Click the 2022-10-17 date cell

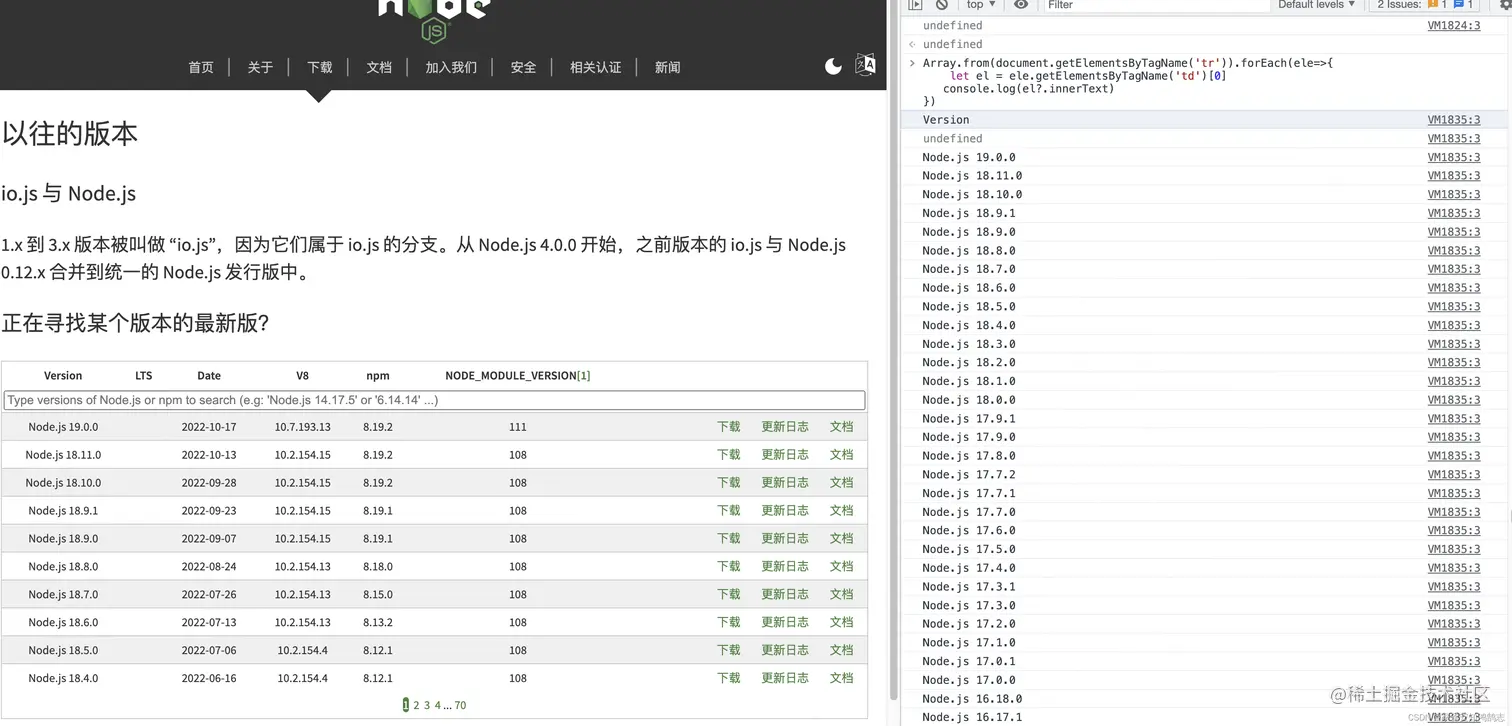(209, 427)
